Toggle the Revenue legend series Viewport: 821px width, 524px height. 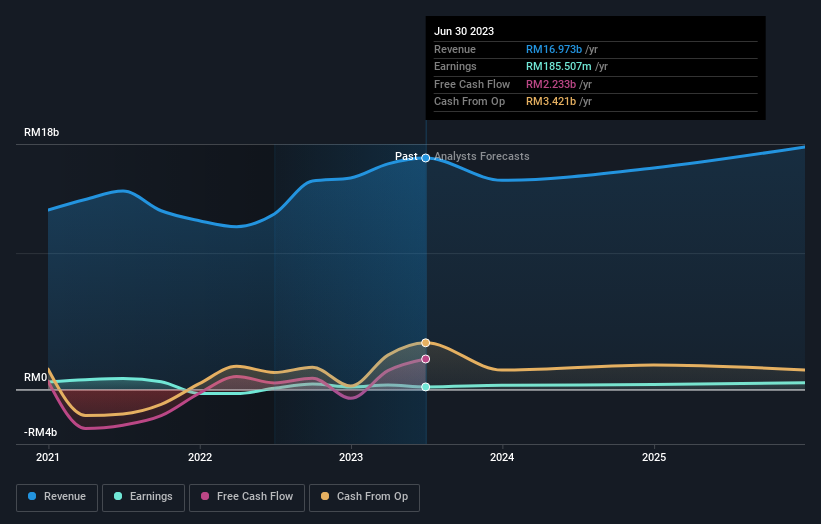coord(57,497)
